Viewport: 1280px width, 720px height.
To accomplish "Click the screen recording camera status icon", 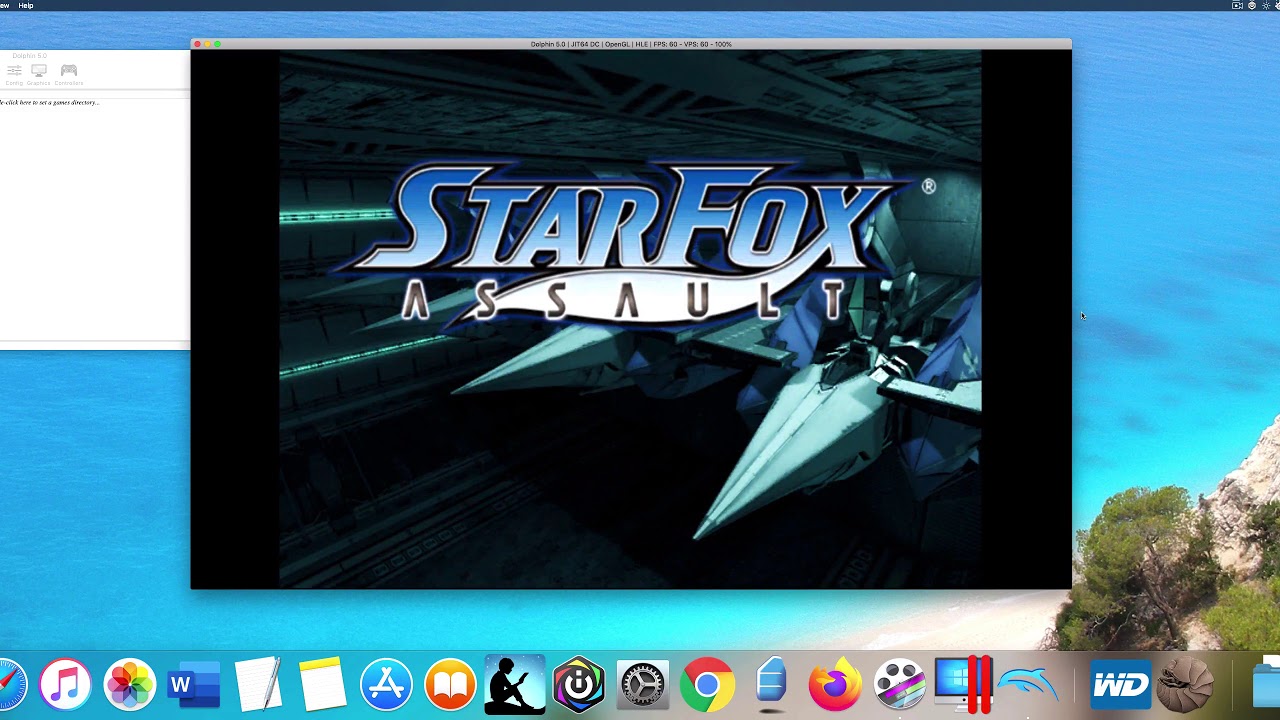I will 1237,5.
